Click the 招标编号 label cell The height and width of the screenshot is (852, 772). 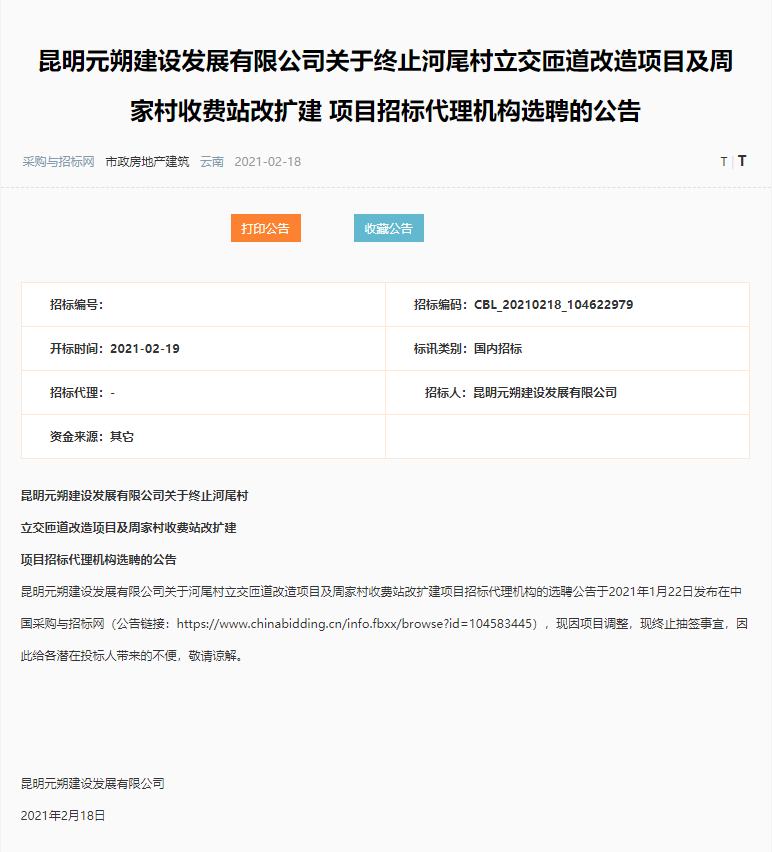pos(77,305)
